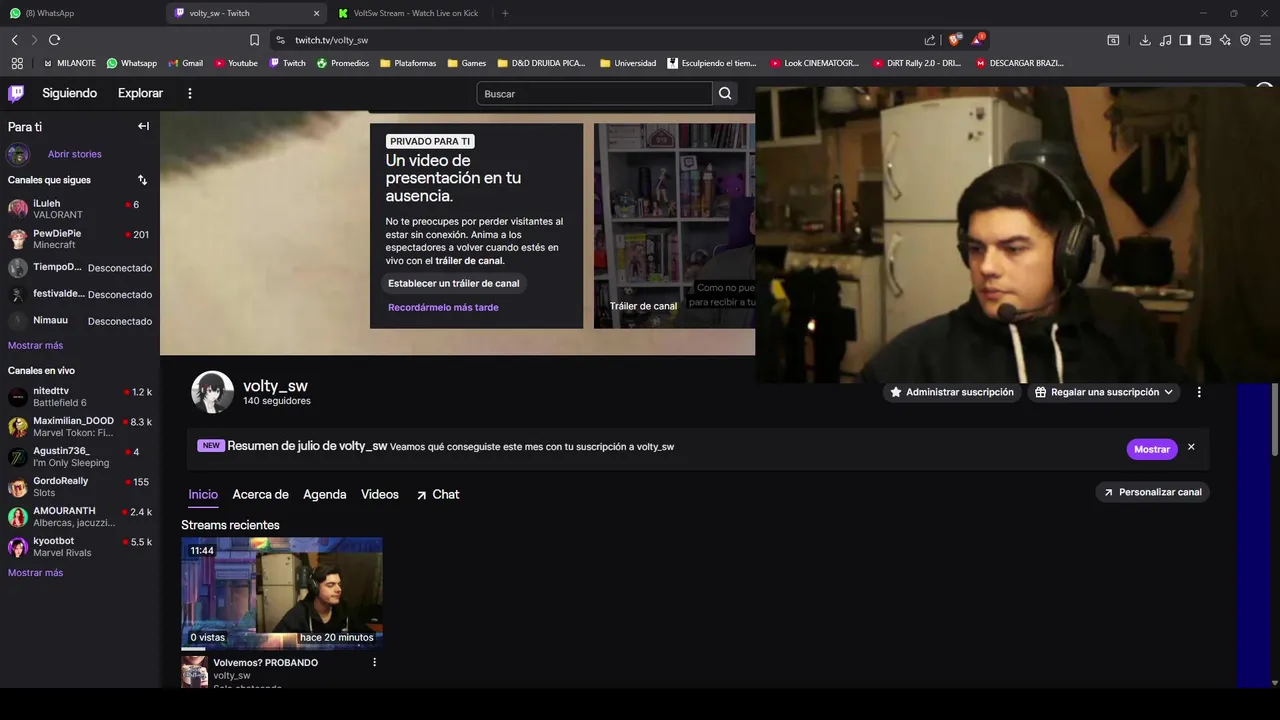Image resolution: width=1280 pixels, height=720 pixels.
Task: Collapse the Para ti sidebar
Action: pyautogui.click(x=143, y=126)
